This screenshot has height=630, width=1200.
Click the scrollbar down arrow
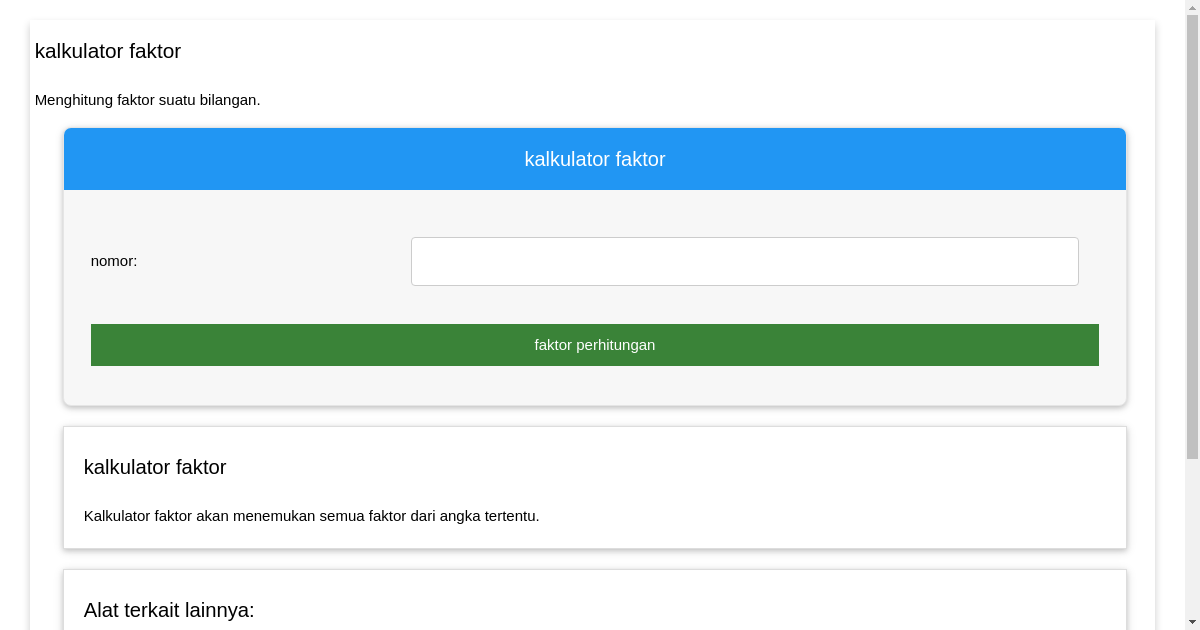(1191, 622)
